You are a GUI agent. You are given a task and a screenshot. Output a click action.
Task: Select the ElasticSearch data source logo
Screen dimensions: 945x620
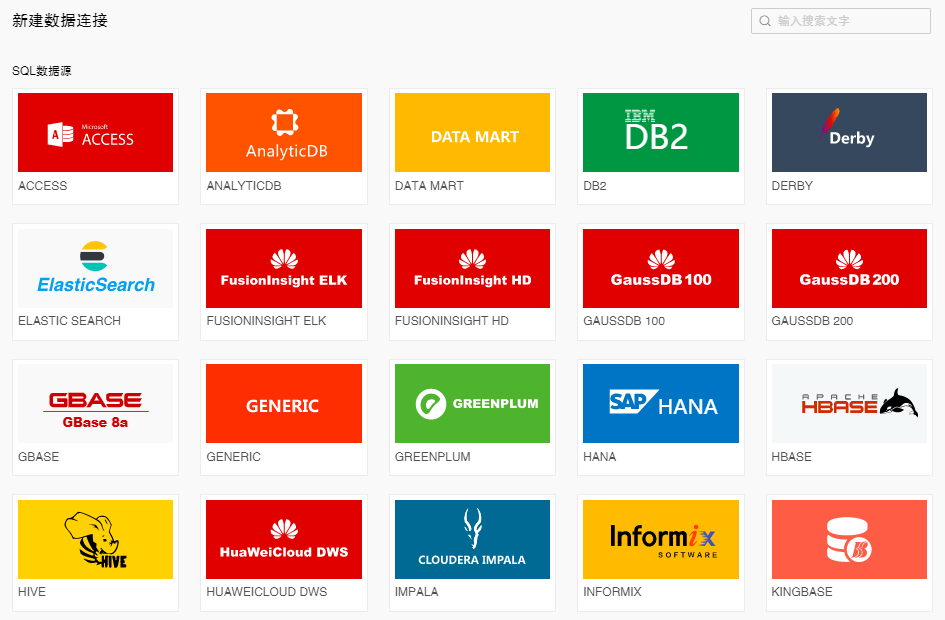pyautogui.click(x=95, y=268)
